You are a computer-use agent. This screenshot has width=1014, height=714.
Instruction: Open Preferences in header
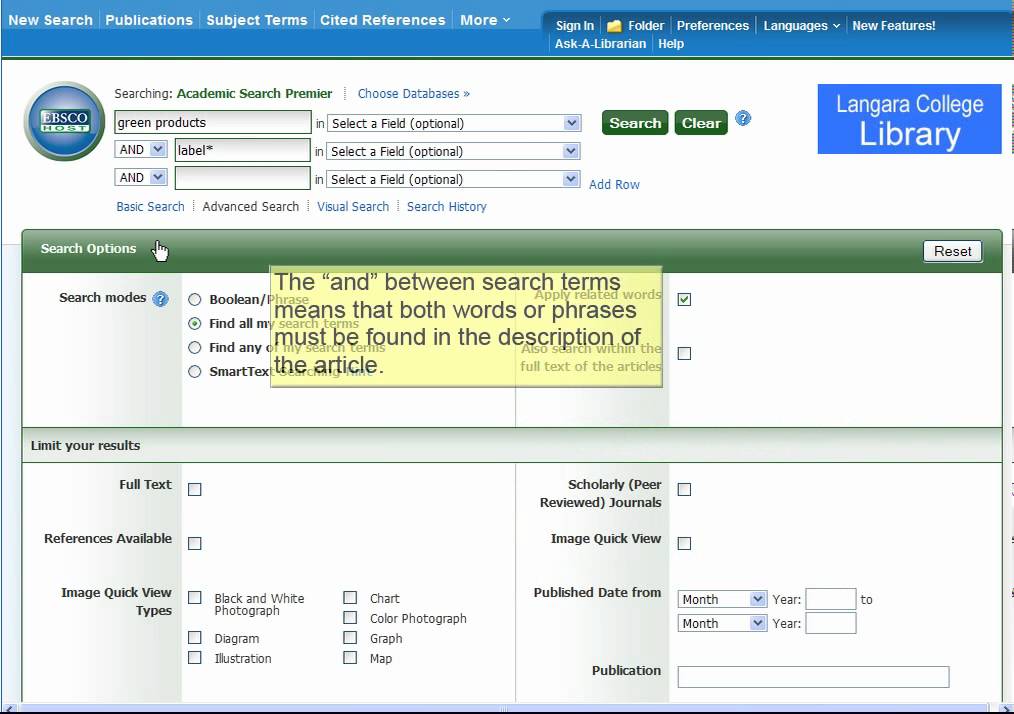click(713, 26)
